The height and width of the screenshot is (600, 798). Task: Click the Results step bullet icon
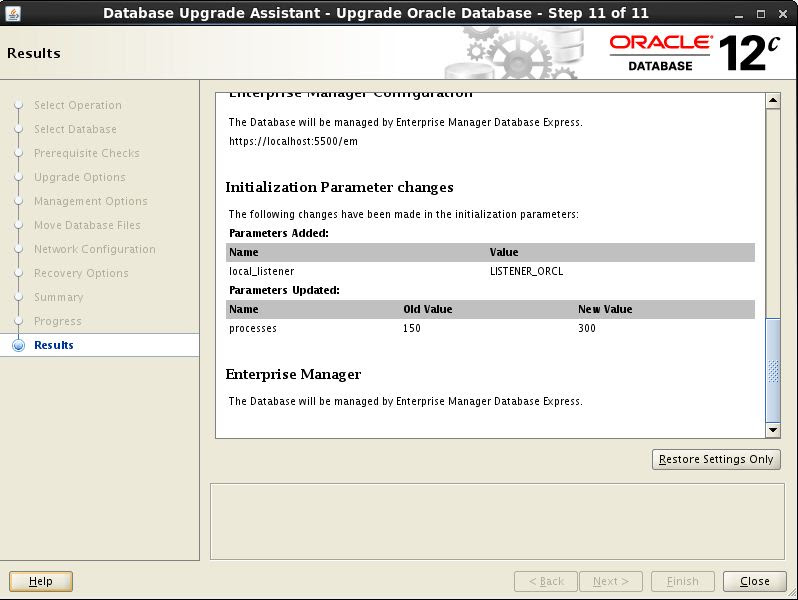point(18,345)
